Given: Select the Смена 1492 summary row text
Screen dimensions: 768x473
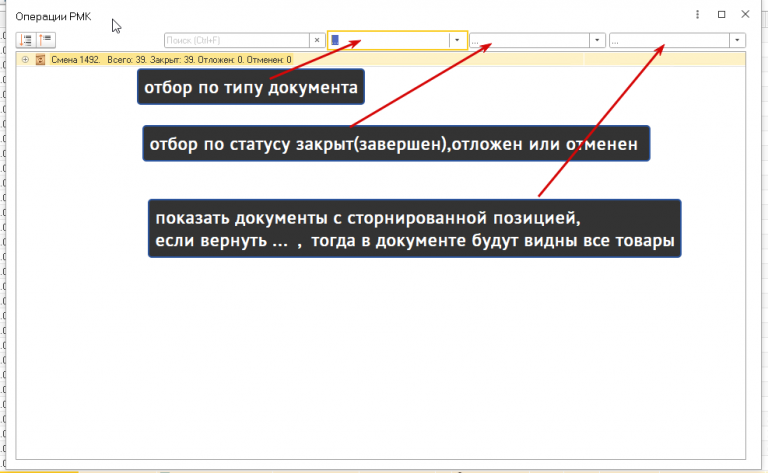Looking at the screenshot, I should [x=171, y=60].
